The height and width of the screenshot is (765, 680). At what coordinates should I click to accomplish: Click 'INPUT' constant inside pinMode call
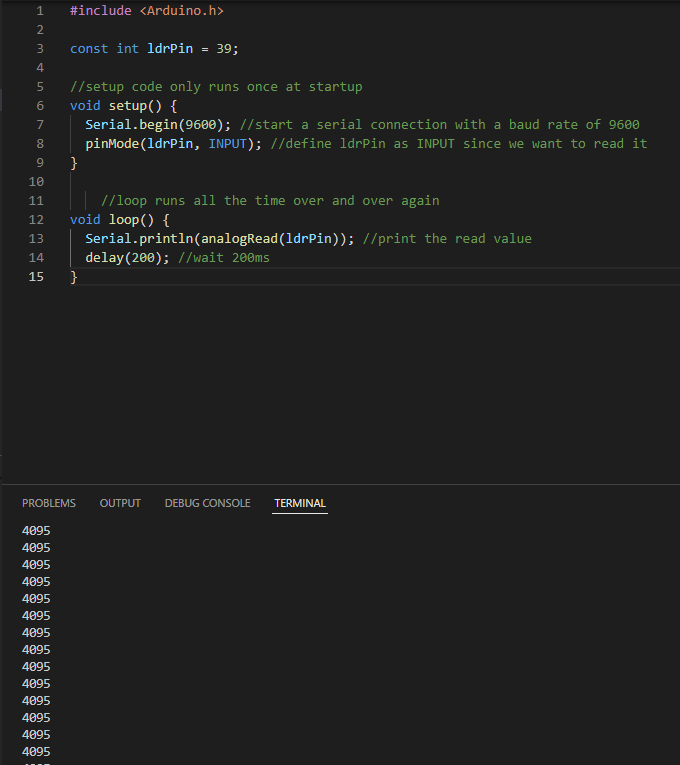pos(227,144)
